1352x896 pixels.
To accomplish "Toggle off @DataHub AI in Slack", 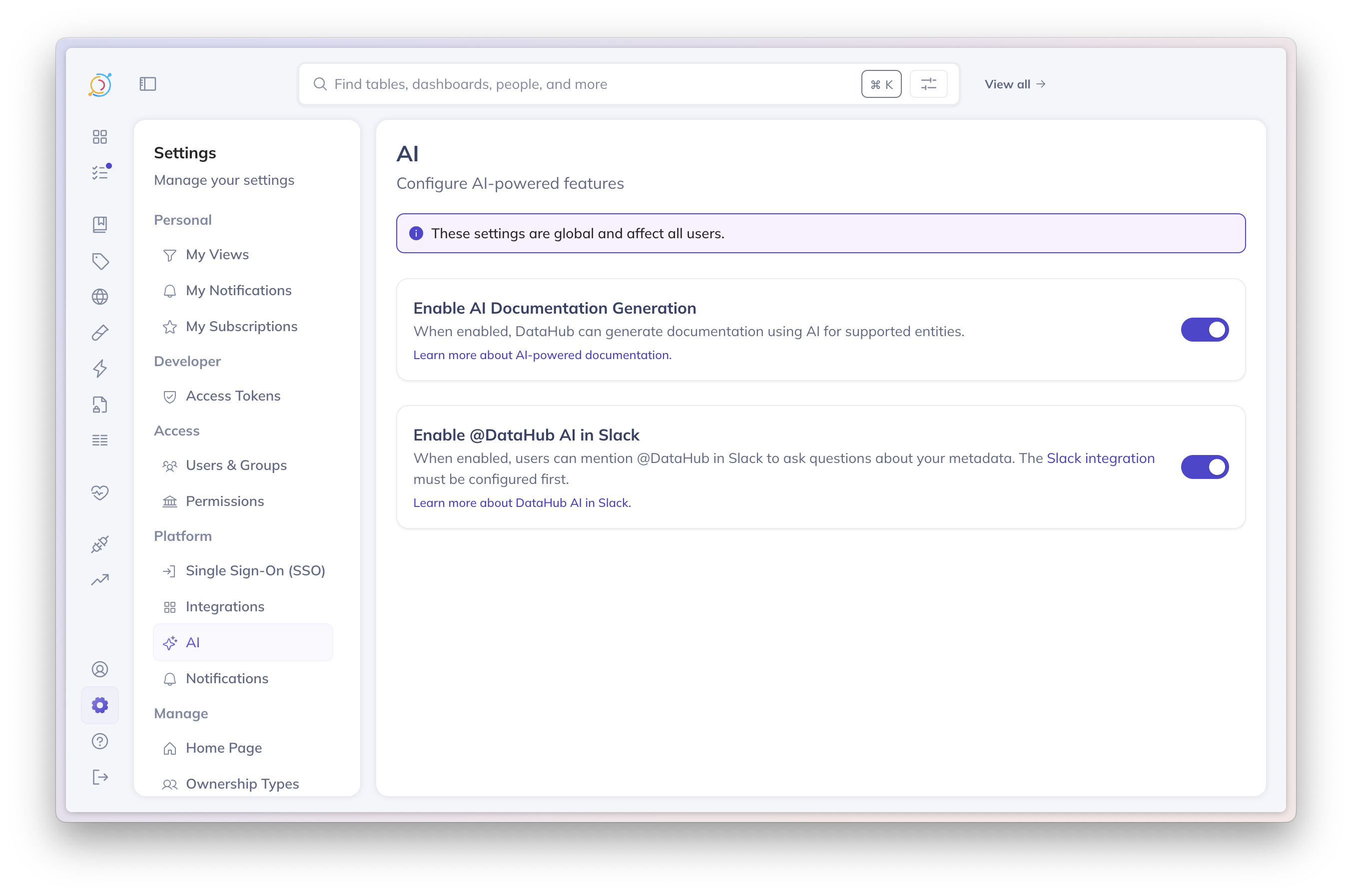I will pos(1204,467).
